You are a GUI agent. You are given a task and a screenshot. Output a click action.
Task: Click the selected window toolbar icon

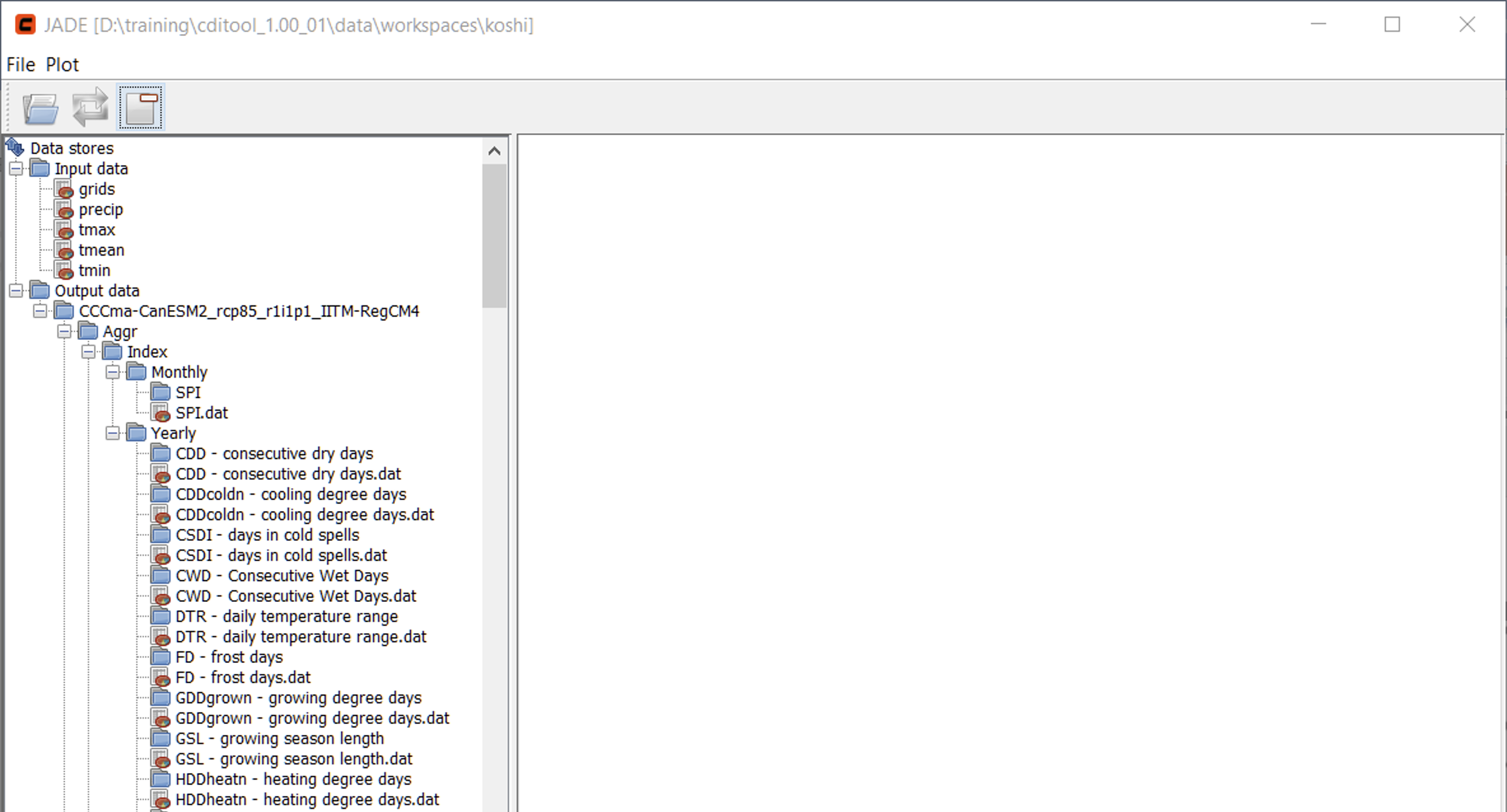[141, 108]
